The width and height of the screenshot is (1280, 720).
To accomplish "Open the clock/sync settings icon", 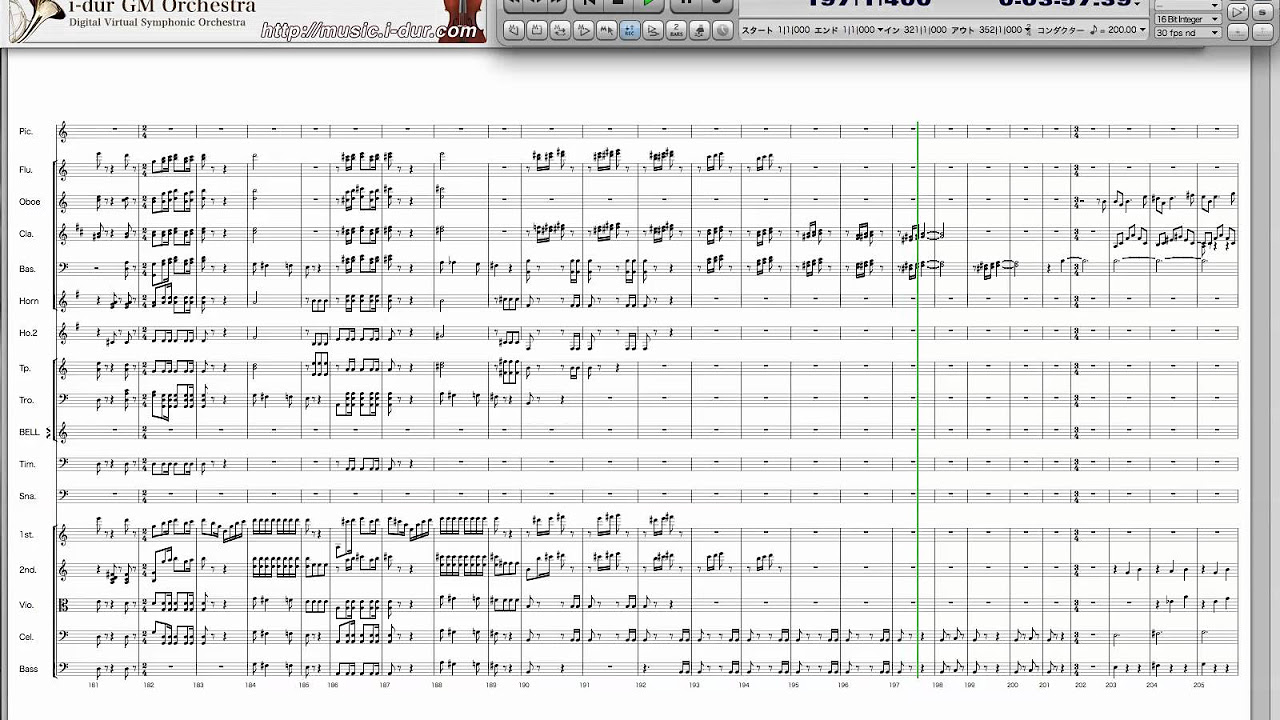I will 722,30.
